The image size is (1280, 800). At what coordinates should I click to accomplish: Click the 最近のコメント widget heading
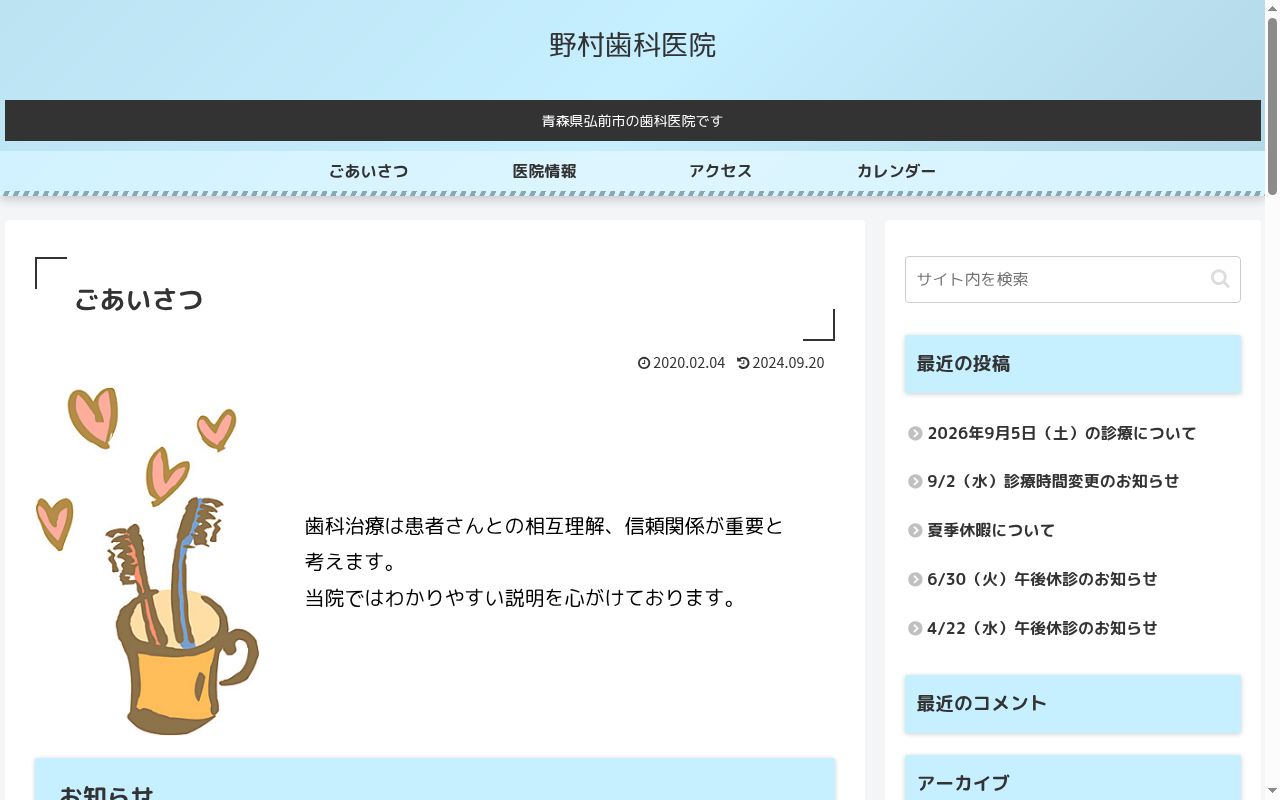1073,703
